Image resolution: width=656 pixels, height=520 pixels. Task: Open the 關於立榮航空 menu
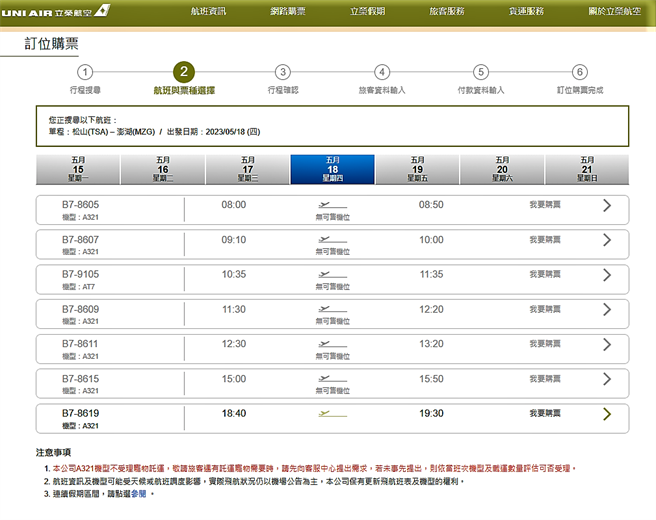coord(615,11)
